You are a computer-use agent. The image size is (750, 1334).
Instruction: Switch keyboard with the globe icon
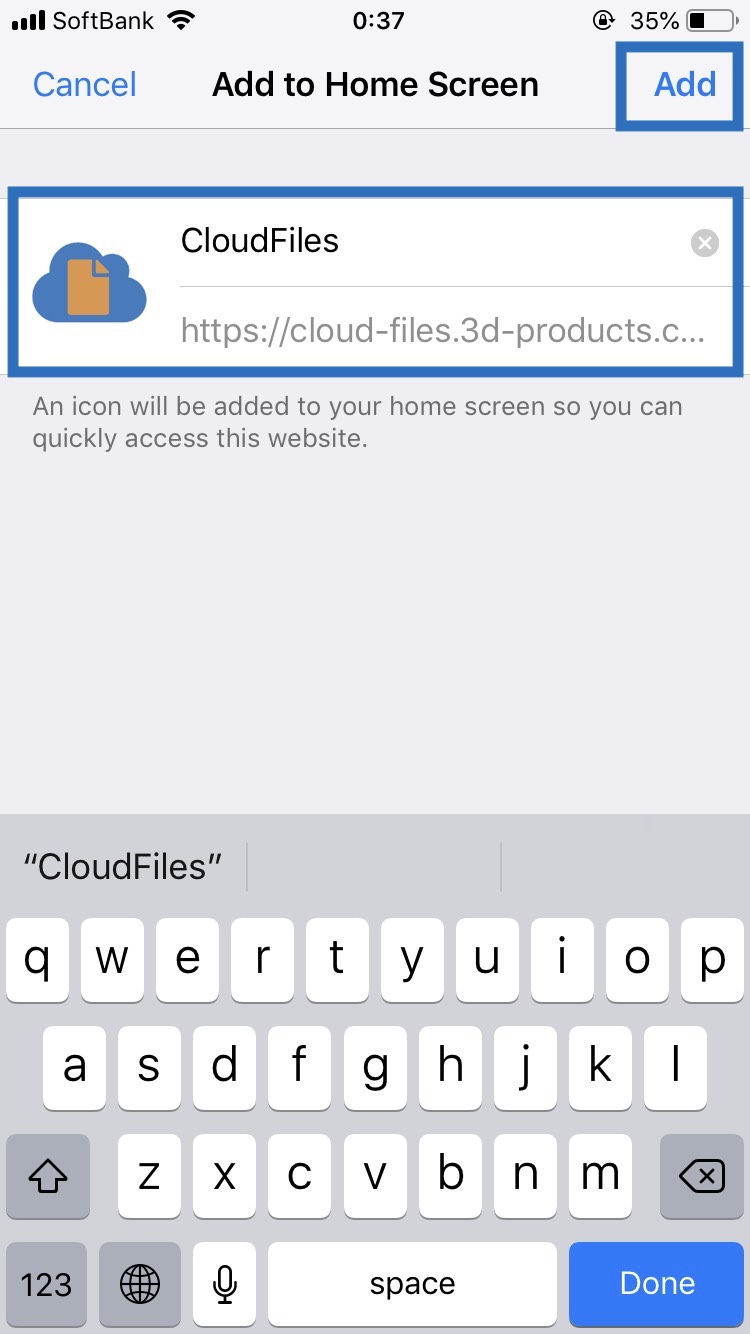tap(141, 1283)
